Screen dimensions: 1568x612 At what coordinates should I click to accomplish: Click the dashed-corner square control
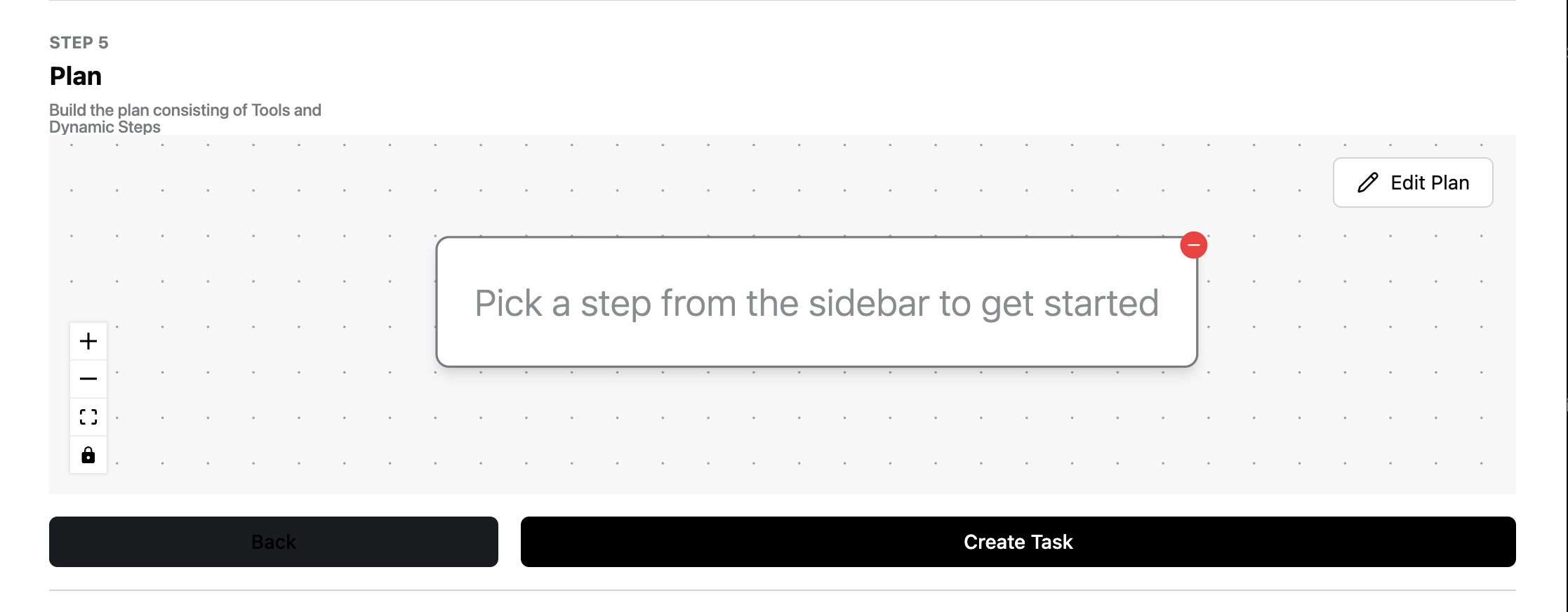tap(88, 417)
